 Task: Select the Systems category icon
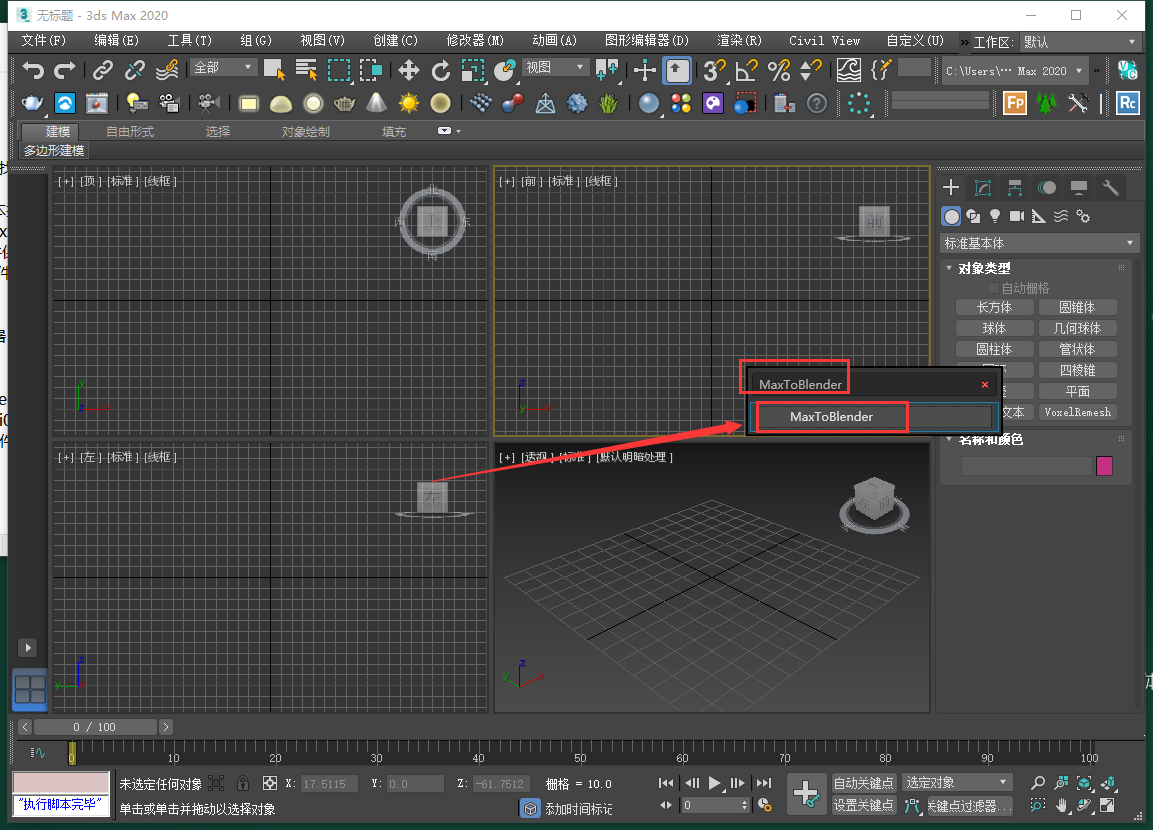coord(1082,216)
